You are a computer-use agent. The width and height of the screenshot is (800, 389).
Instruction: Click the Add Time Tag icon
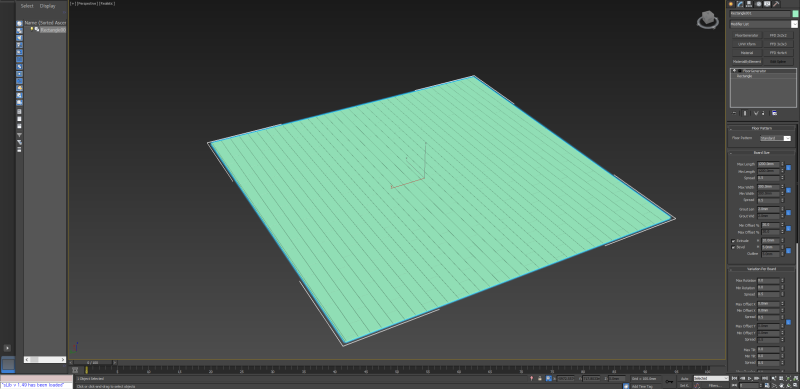click(x=626, y=386)
